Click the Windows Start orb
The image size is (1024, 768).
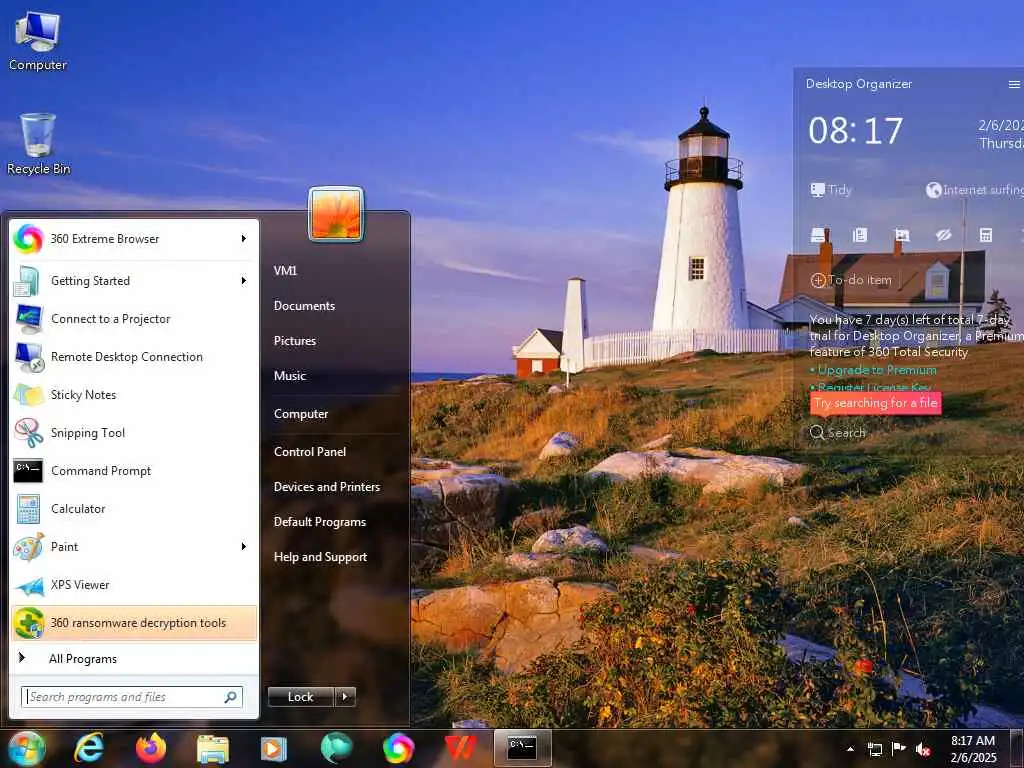[26, 748]
